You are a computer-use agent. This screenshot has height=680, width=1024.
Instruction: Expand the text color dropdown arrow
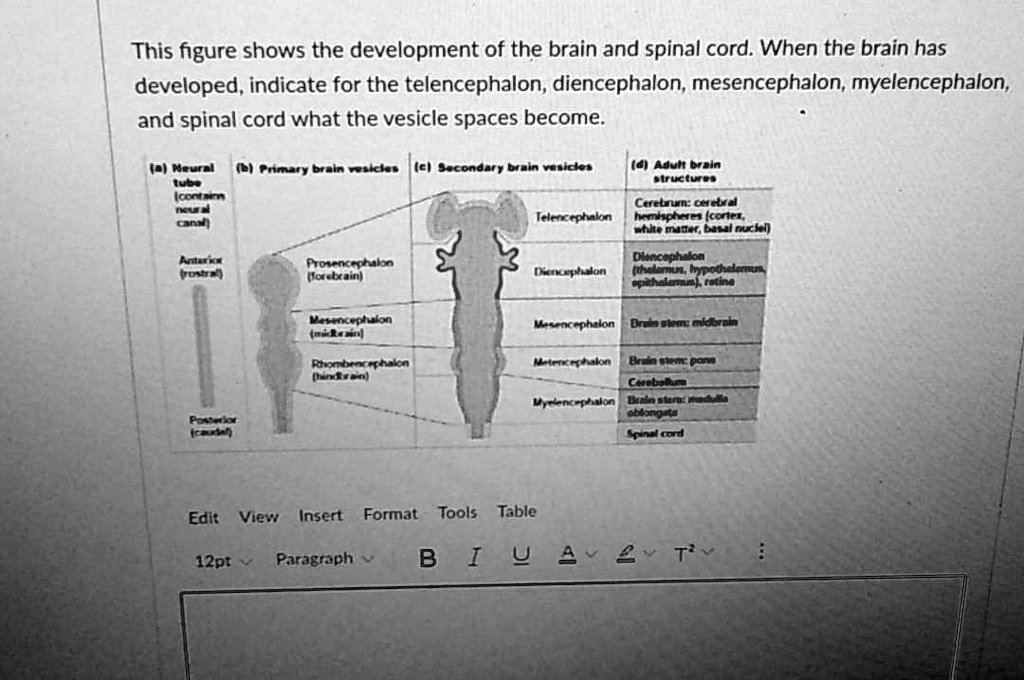pyautogui.click(x=591, y=554)
